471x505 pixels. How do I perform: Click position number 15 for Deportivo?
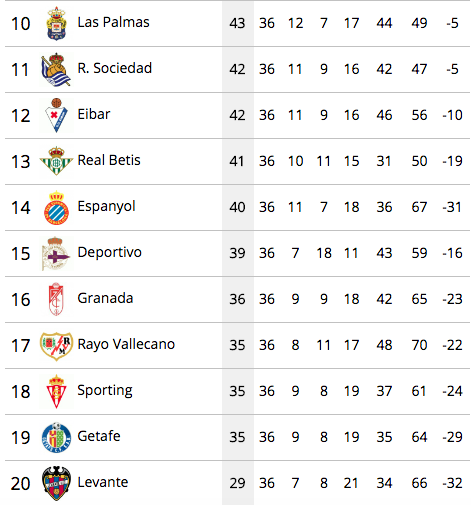(x=21, y=253)
